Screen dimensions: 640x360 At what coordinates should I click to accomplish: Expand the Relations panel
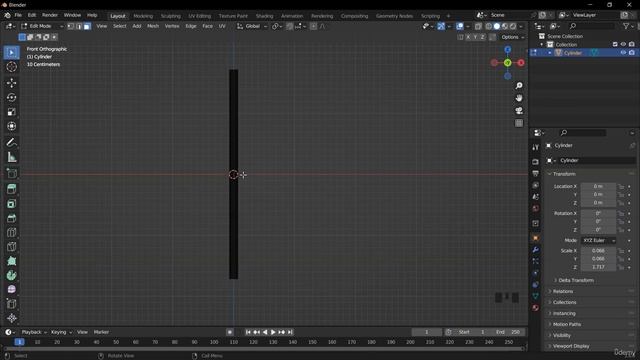pyautogui.click(x=562, y=291)
